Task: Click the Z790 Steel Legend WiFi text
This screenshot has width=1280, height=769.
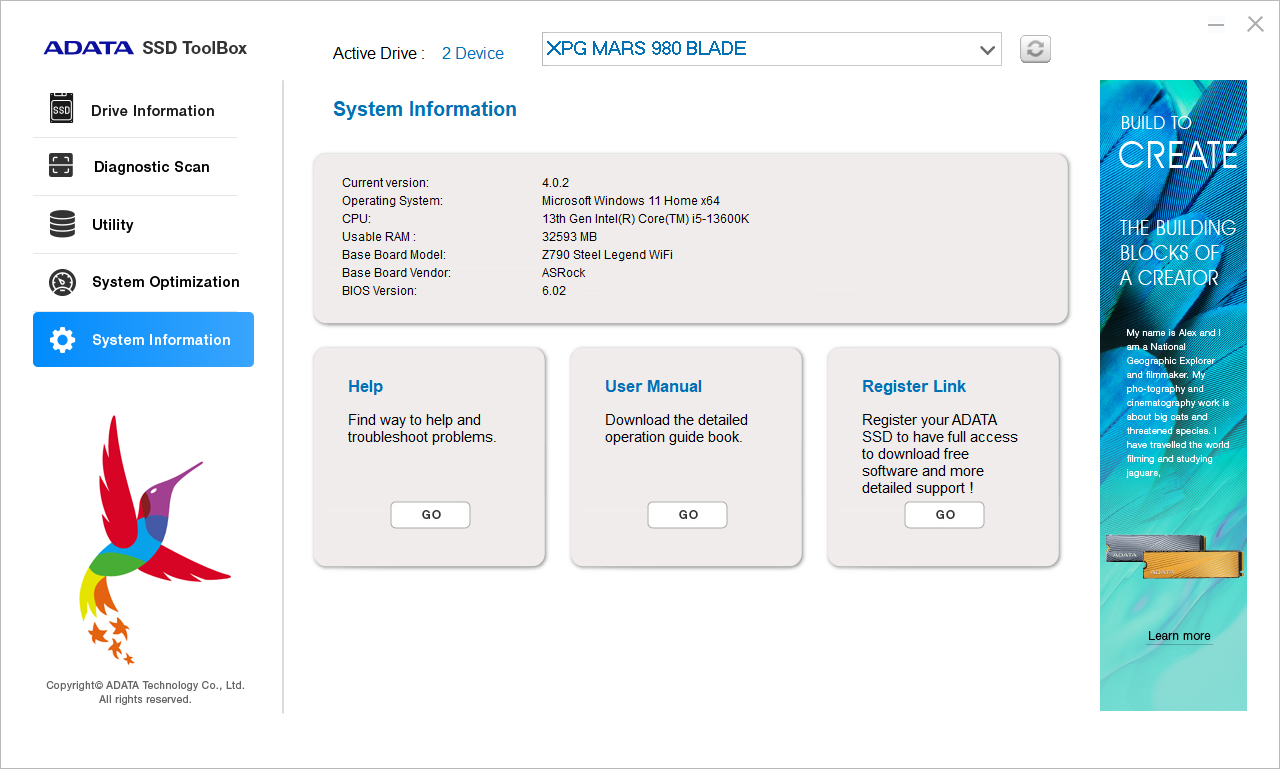Action: coord(607,255)
